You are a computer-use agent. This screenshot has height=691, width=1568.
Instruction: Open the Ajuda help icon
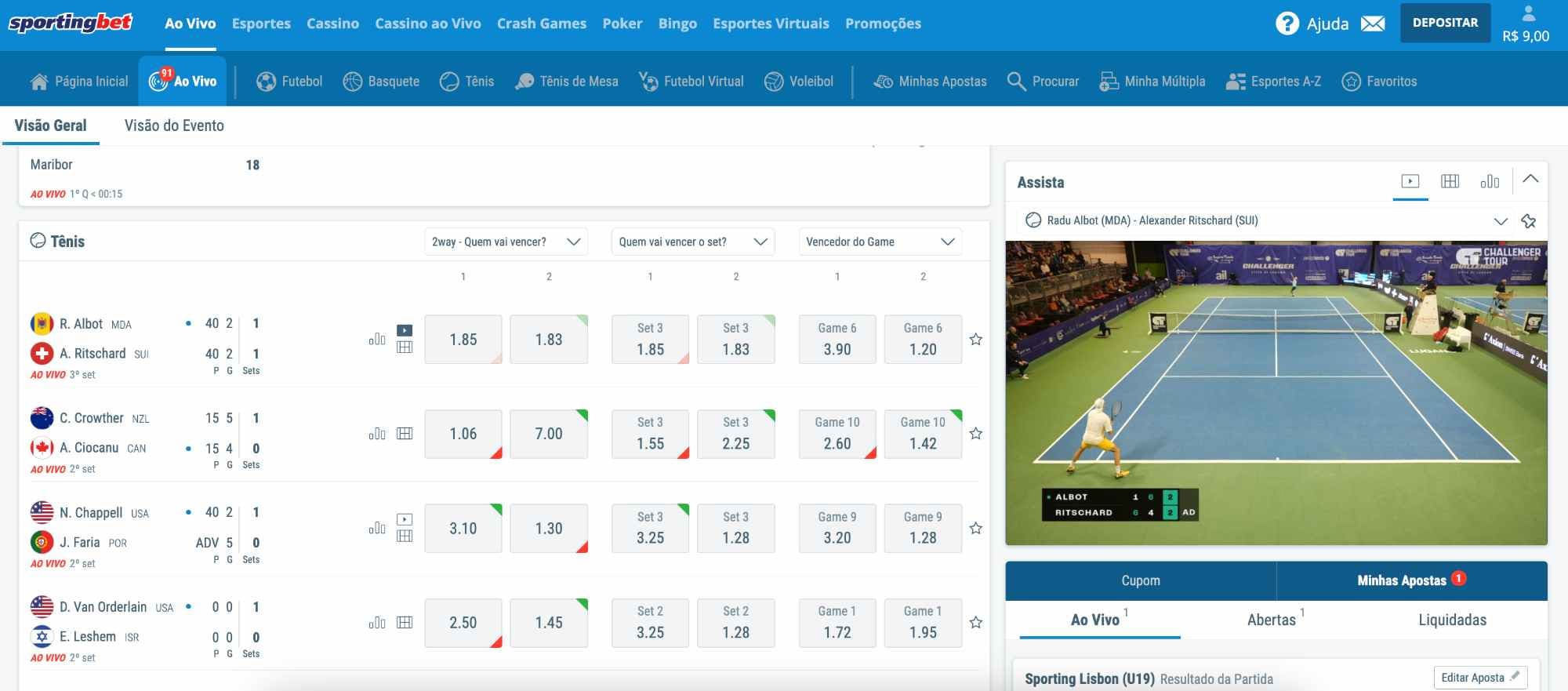(1287, 24)
